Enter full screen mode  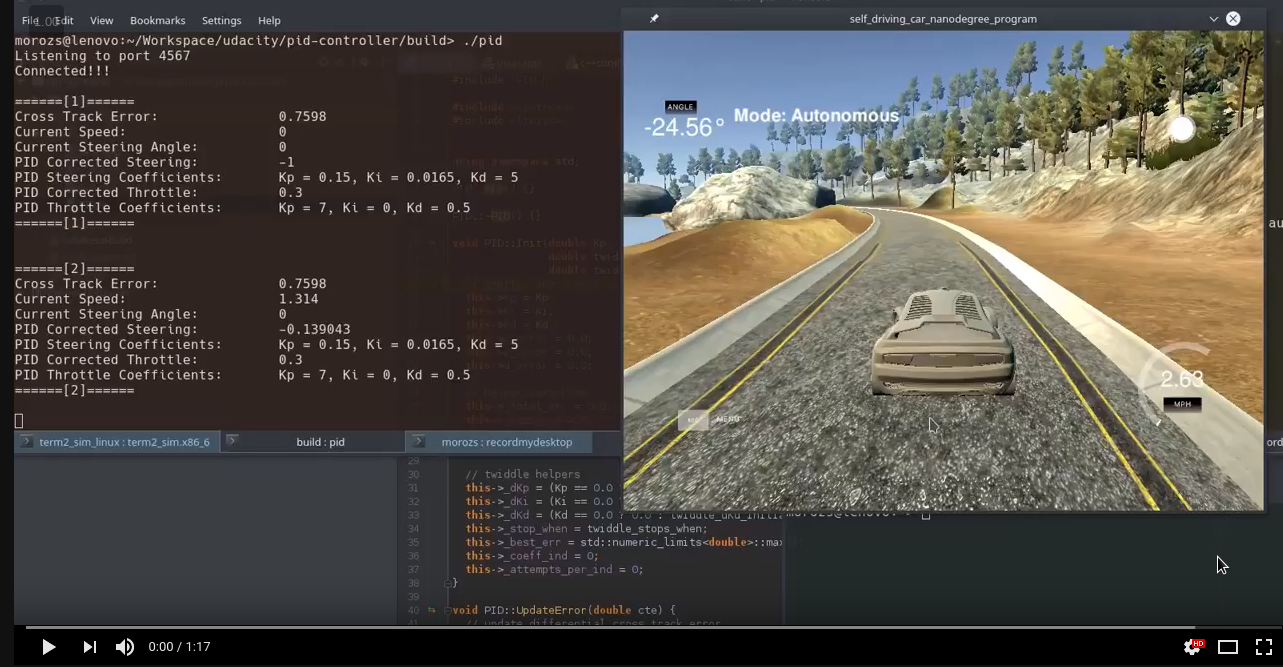click(1263, 647)
